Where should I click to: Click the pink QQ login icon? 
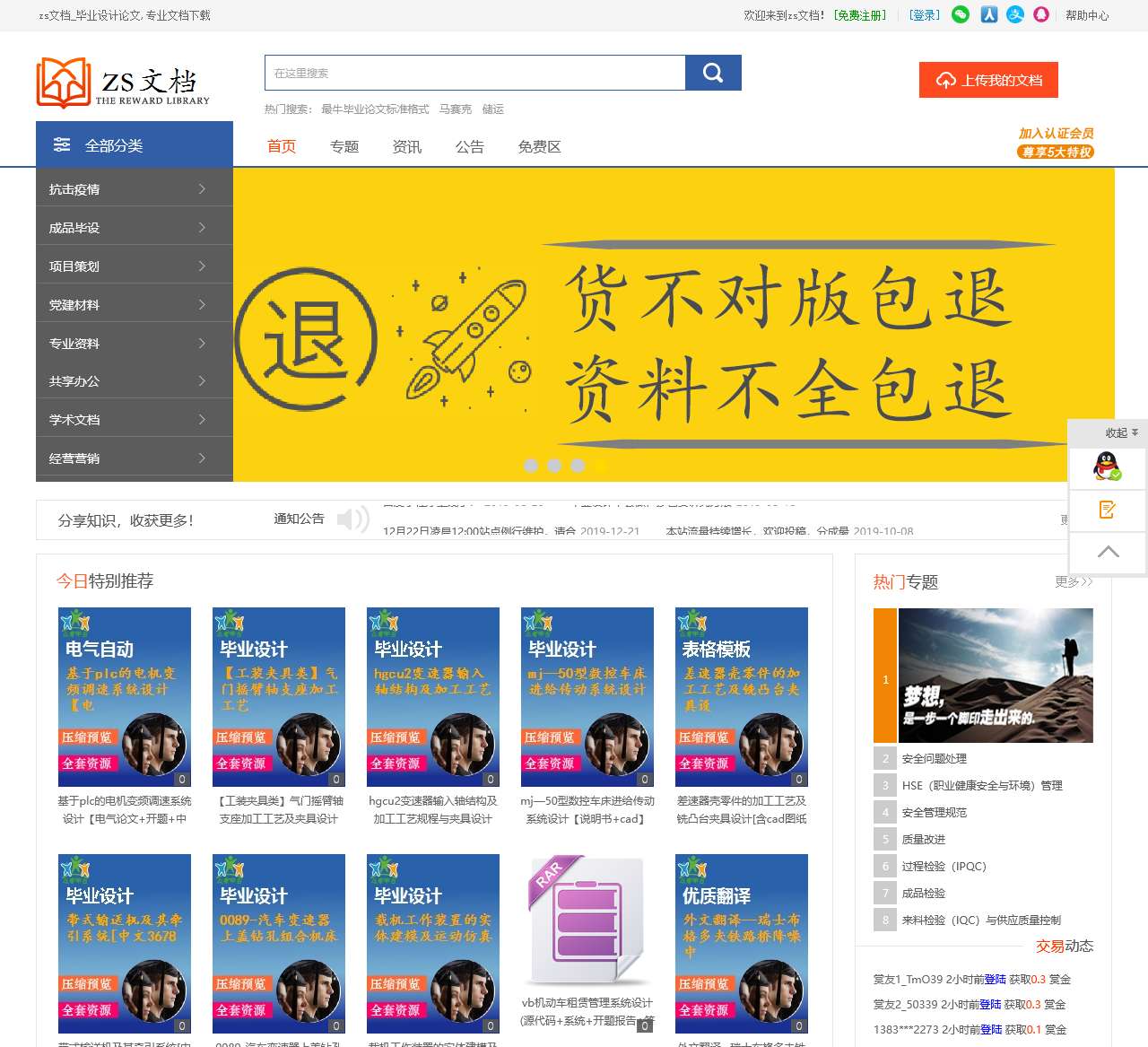click(1041, 15)
